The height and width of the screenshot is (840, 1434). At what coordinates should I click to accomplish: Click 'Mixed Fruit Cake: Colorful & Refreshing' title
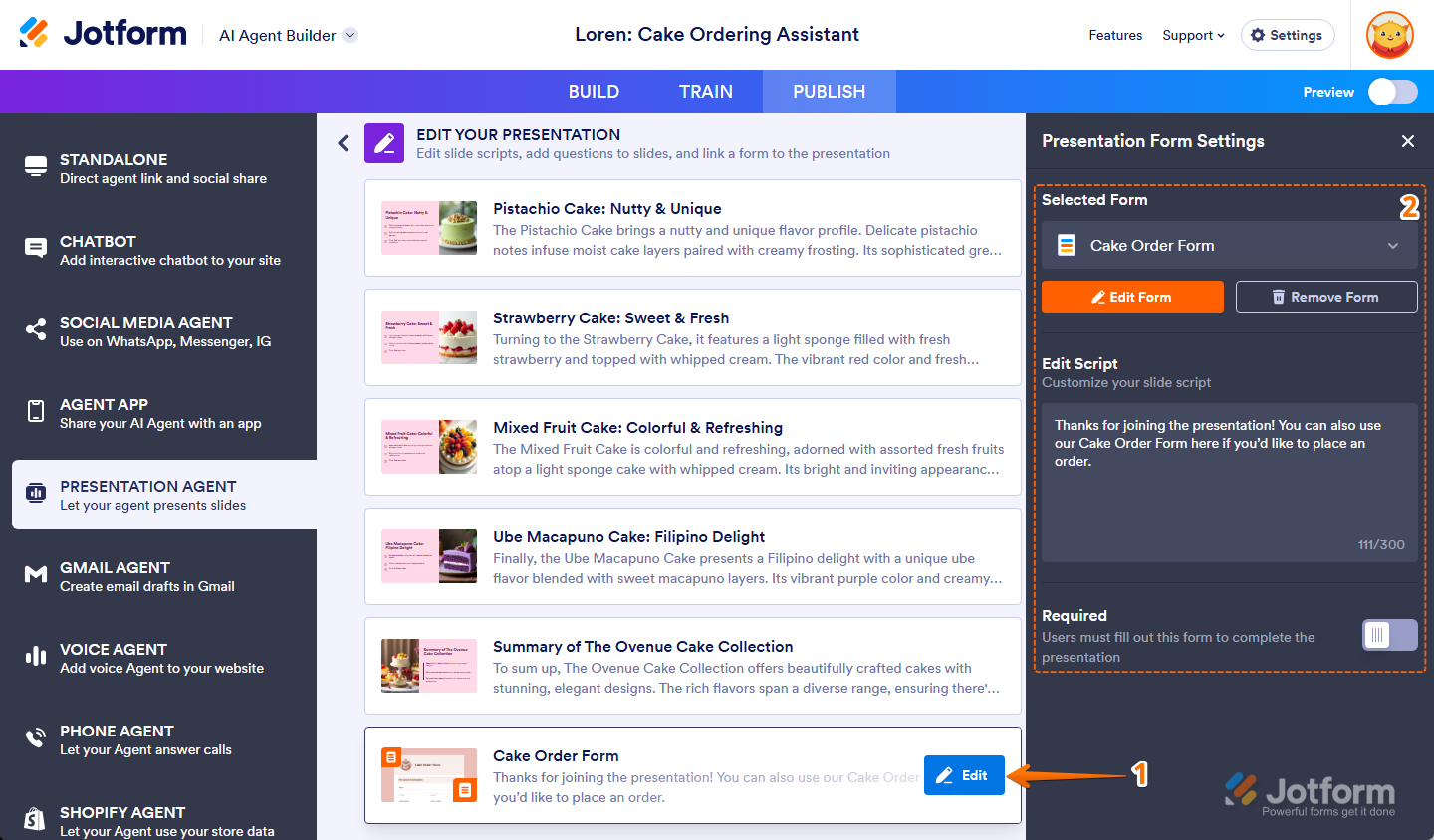click(x=638, y=428)
